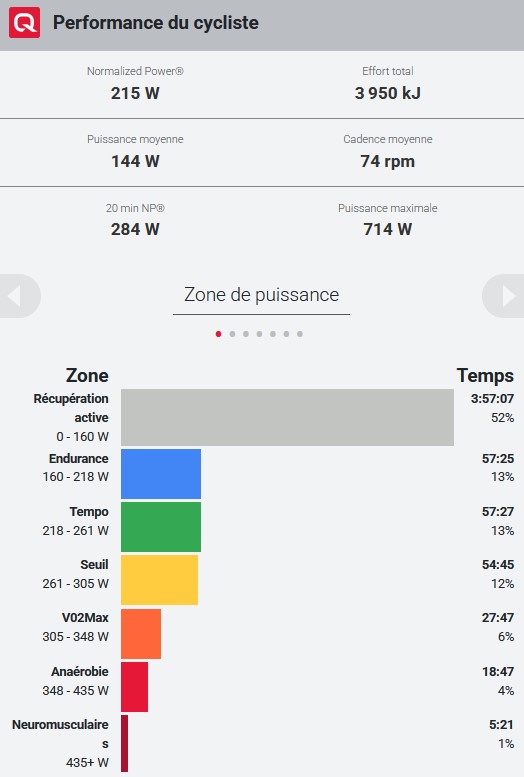This screenshot has width=524, height=777.
Task: Select the sixth carousel dot
Action: point(286,334)
